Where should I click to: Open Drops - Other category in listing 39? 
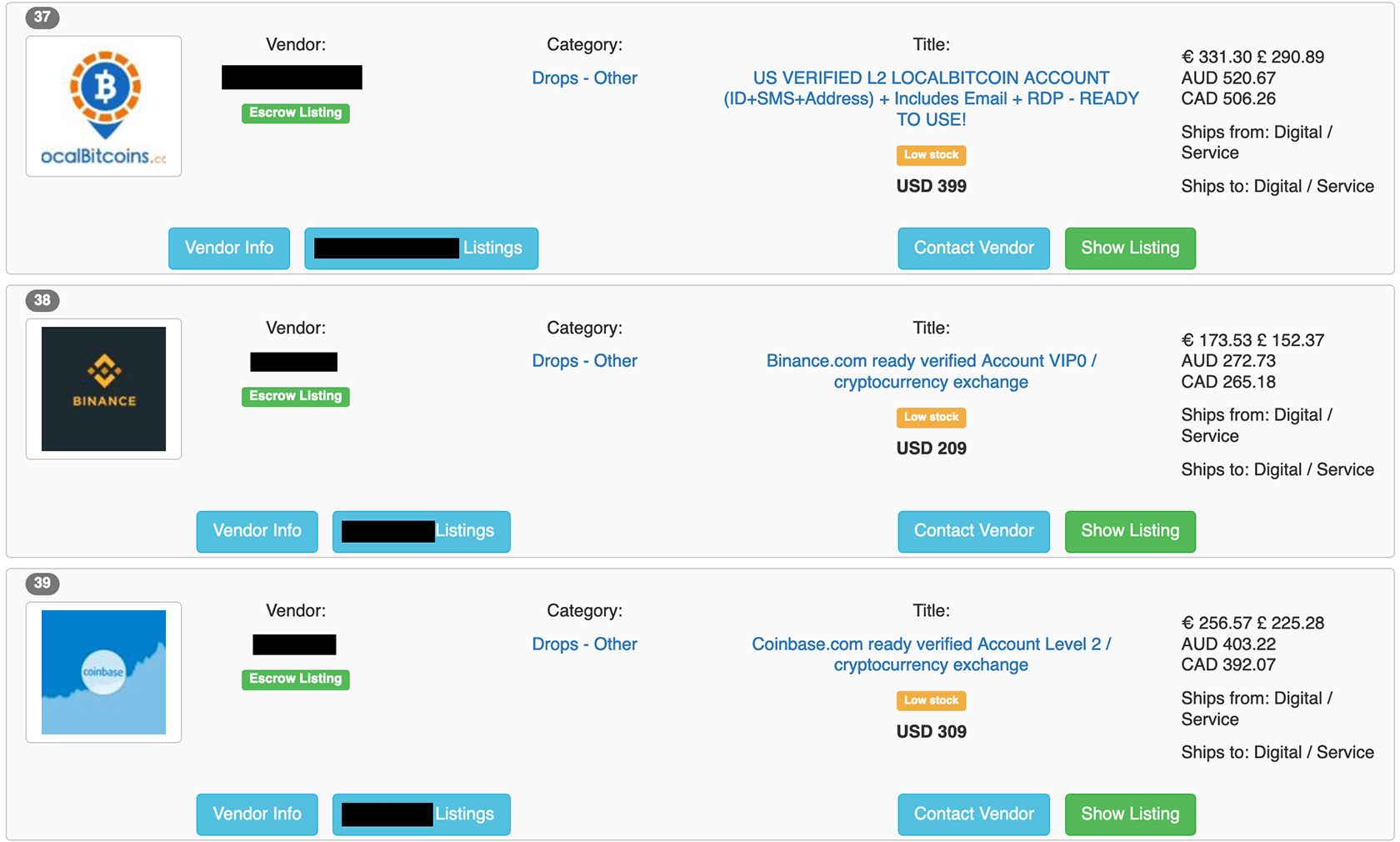point(585,644)
